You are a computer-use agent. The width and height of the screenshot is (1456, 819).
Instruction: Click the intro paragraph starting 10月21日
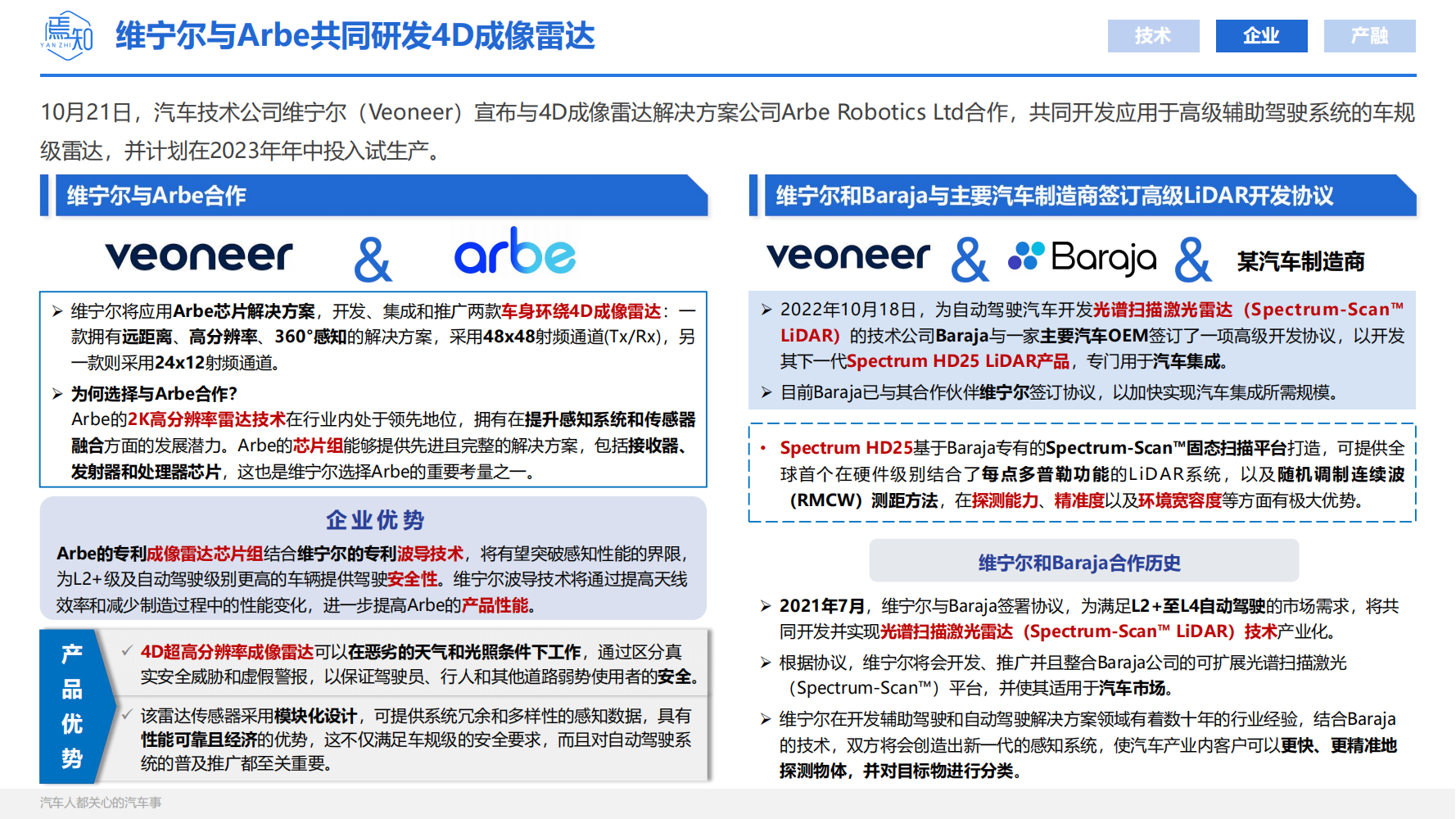click(x=727, y=131)
